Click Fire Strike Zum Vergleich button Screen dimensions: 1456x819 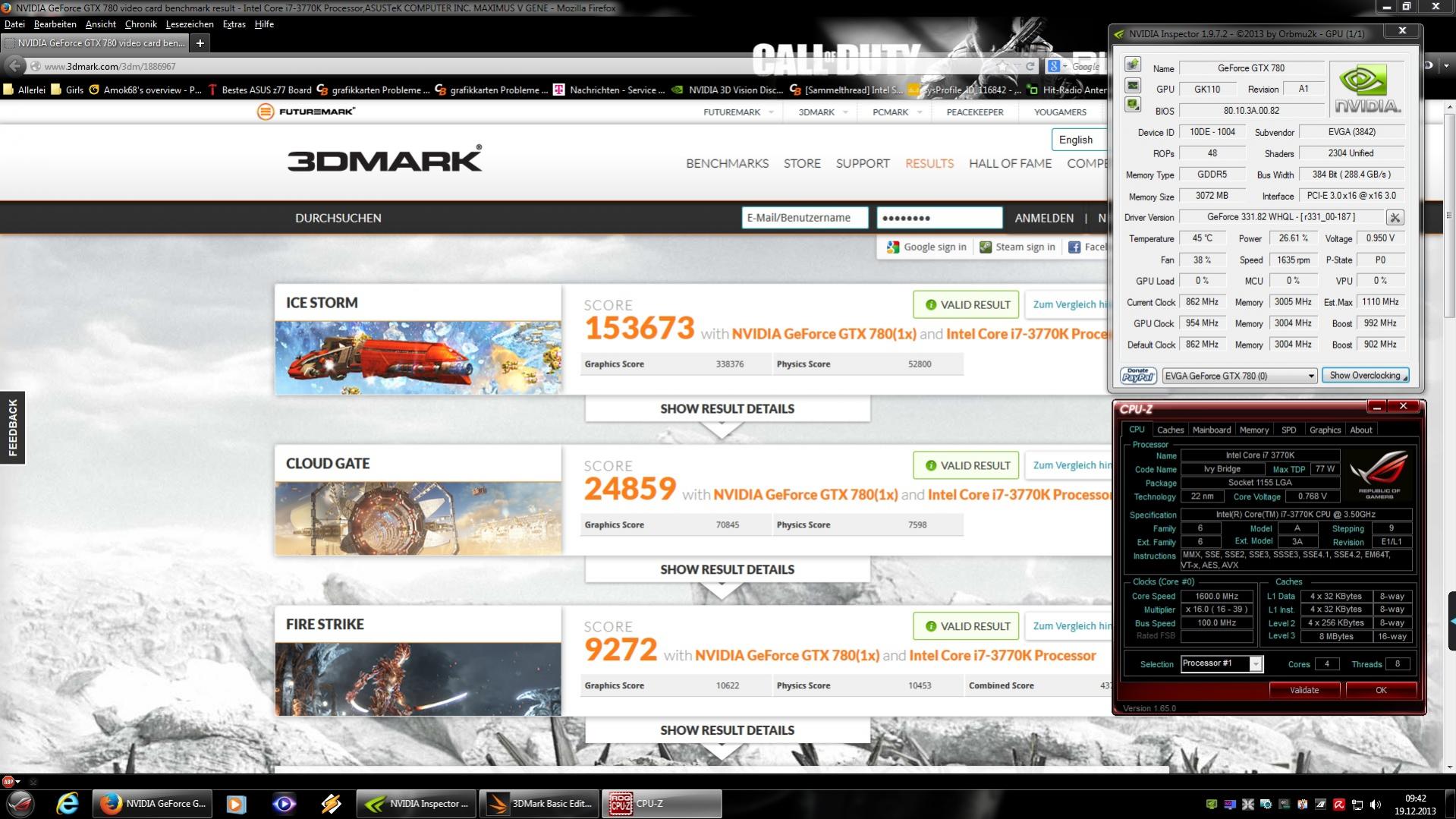1068,626
